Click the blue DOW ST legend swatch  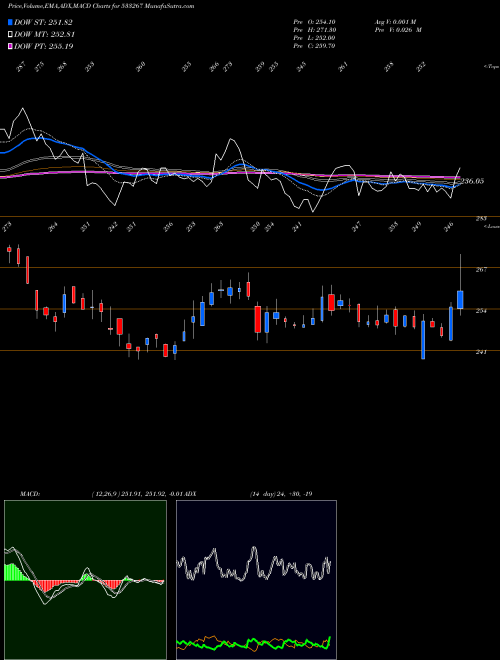(x=10, y=22)
